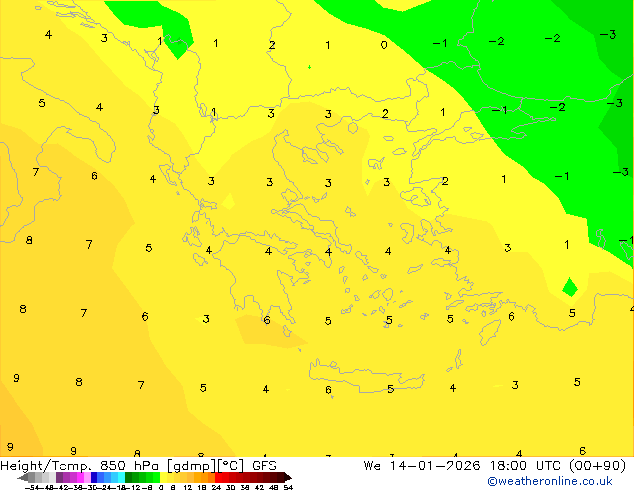Click the Height/Temp. 850 hPa map title

point(79,466)
